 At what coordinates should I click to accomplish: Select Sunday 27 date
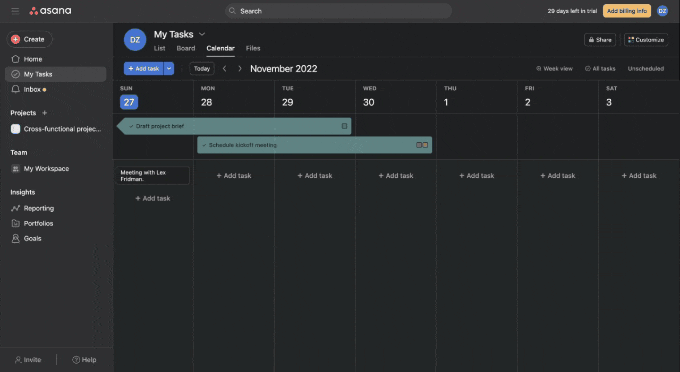coord(129,102)
